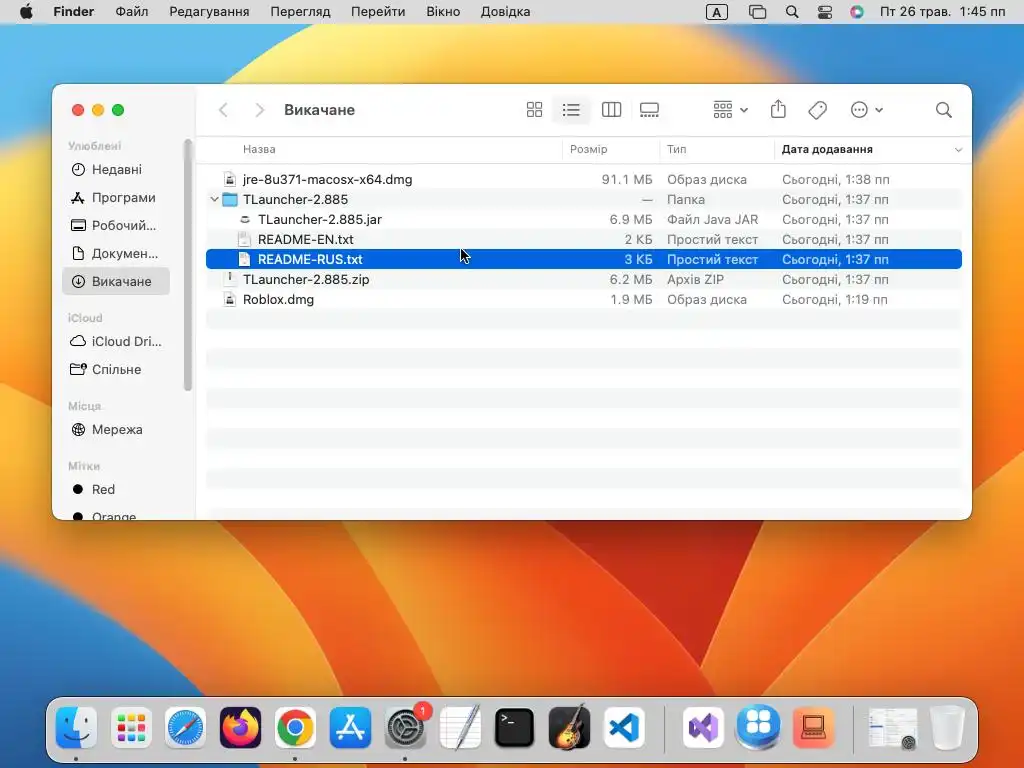The width and height of the screenshot is (1024, 768).
Task: Open the Файл menu
Action: tap(131, 12)
